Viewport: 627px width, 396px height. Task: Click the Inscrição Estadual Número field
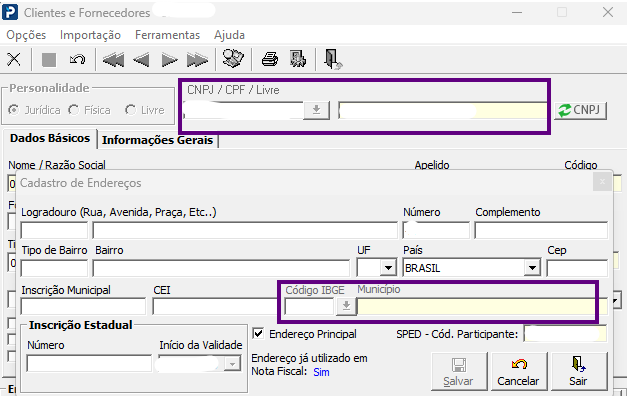(89, 364)
